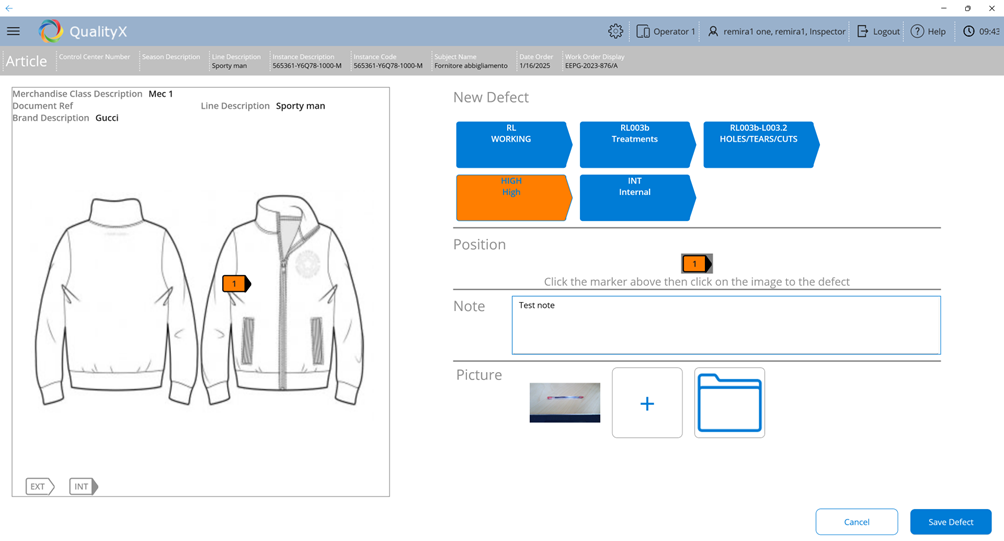Select the INT Internal step
This screenshot has width=1004, height=541.
point(637,198)
